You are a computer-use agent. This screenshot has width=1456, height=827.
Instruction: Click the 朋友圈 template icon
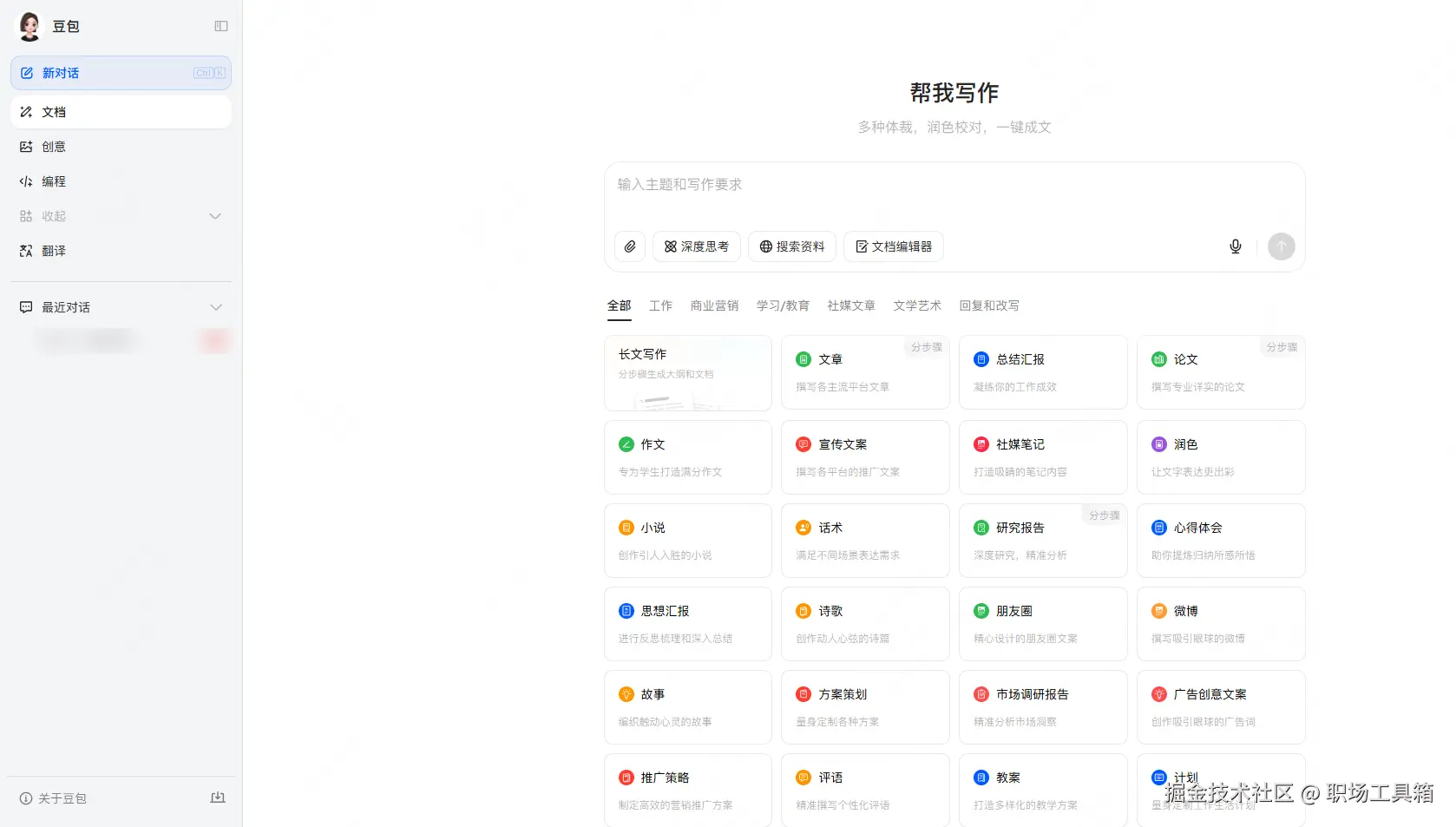pos(981,611)
